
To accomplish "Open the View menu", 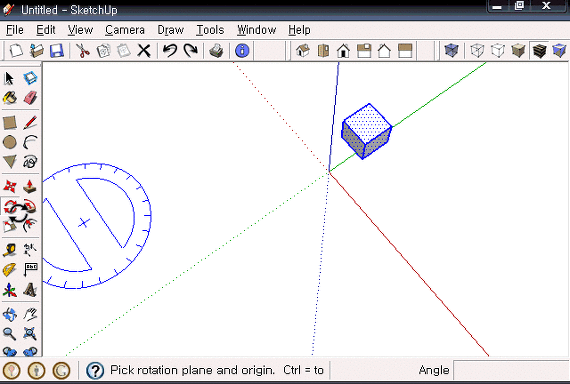I will point(80,30).
